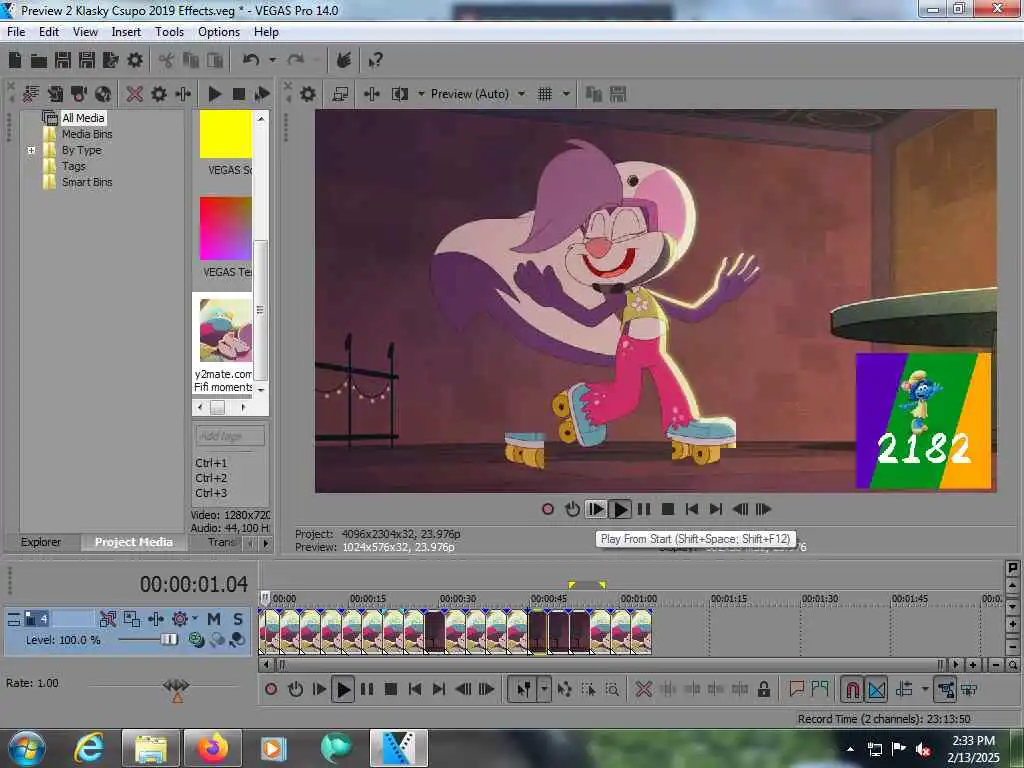This screenshot has height=768, width=1024.
Task: Mute track 4 with M button
Action: tap(214, 619)
